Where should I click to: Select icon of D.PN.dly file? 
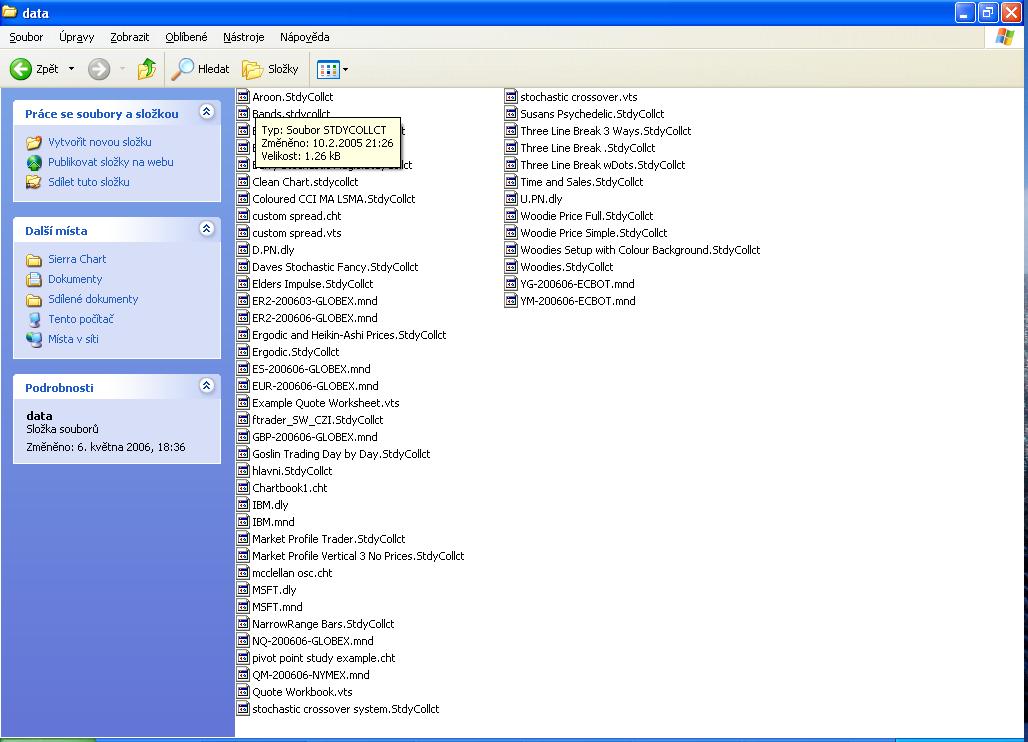(243, 250)
